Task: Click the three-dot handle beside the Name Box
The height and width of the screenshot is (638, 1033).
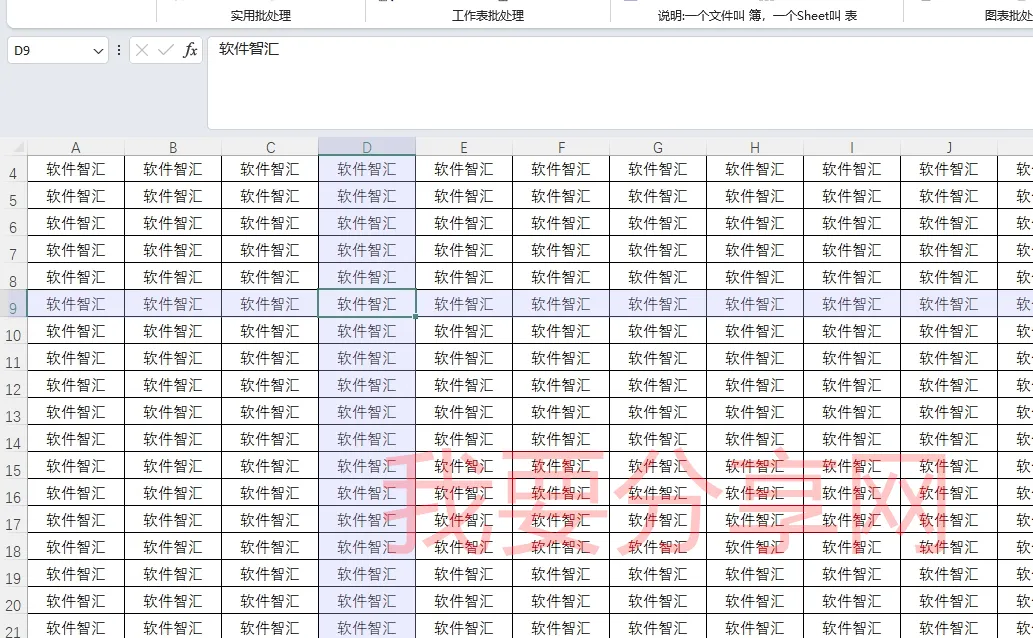Action: [119, 50]
